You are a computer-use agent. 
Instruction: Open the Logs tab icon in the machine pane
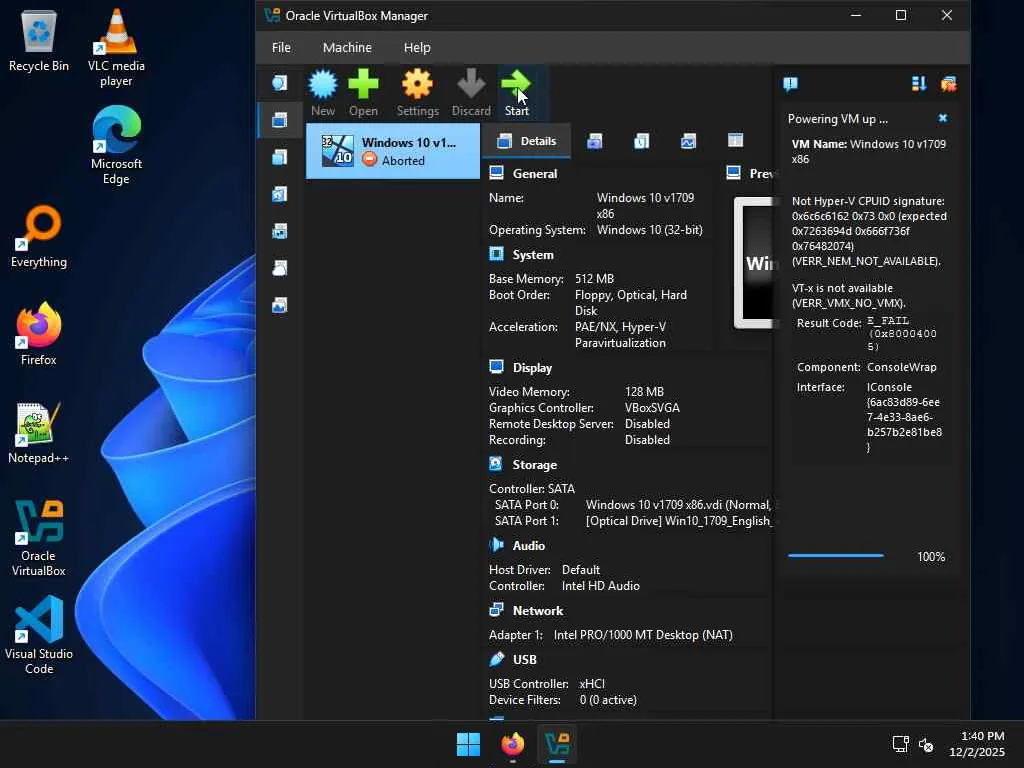pos(641,141)
